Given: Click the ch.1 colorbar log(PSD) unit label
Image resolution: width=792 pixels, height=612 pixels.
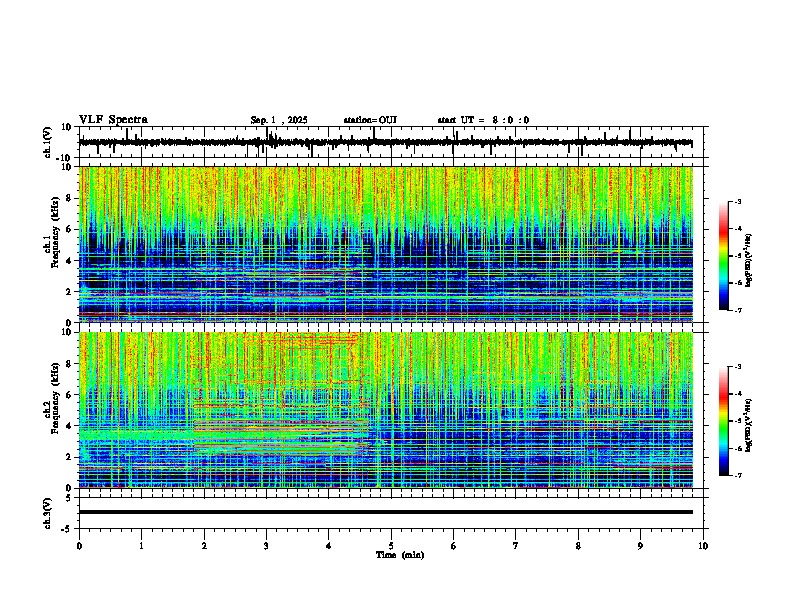Looking at the screenshot, I should pyautogui.click(x=749, y=261).
